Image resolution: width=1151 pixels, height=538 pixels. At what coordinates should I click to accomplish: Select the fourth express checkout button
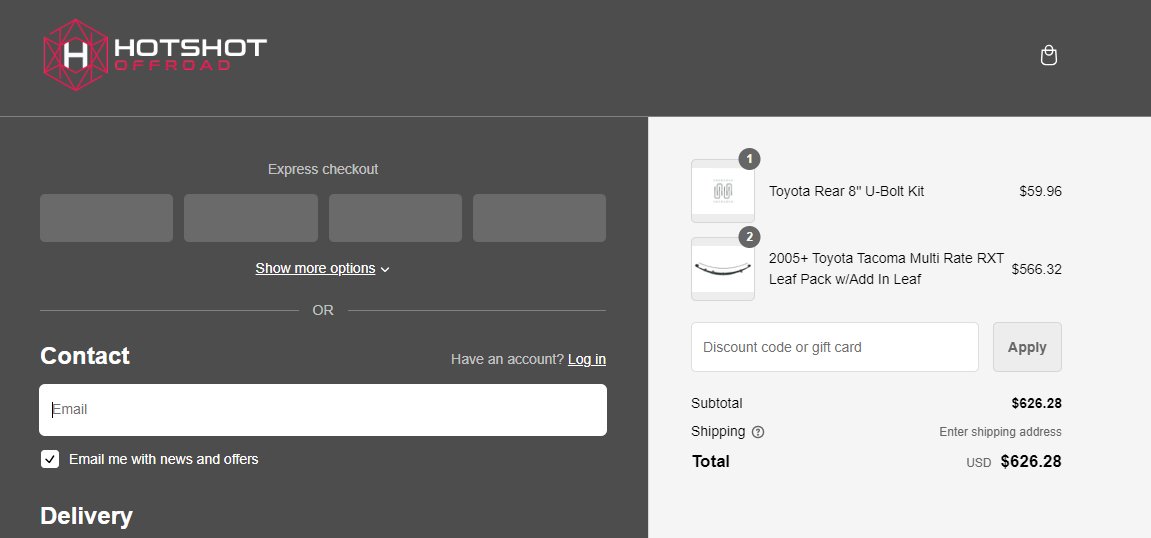coord(540,218)
